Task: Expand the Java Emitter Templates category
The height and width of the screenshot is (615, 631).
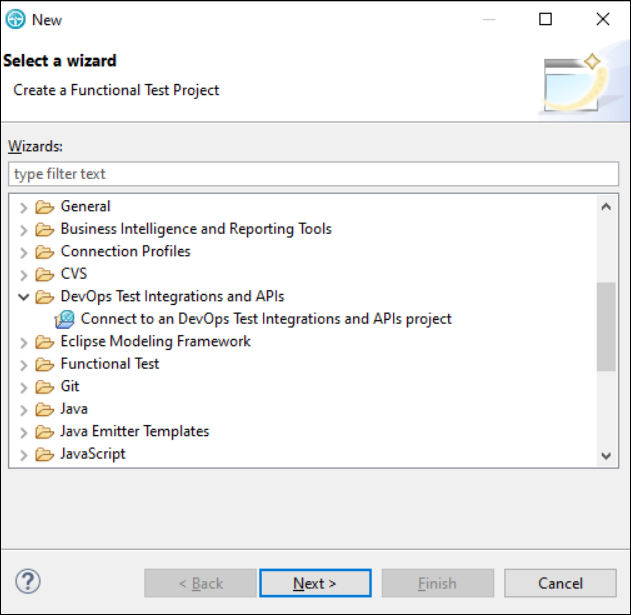Action: pyautogui.click(x=24, y=433)
